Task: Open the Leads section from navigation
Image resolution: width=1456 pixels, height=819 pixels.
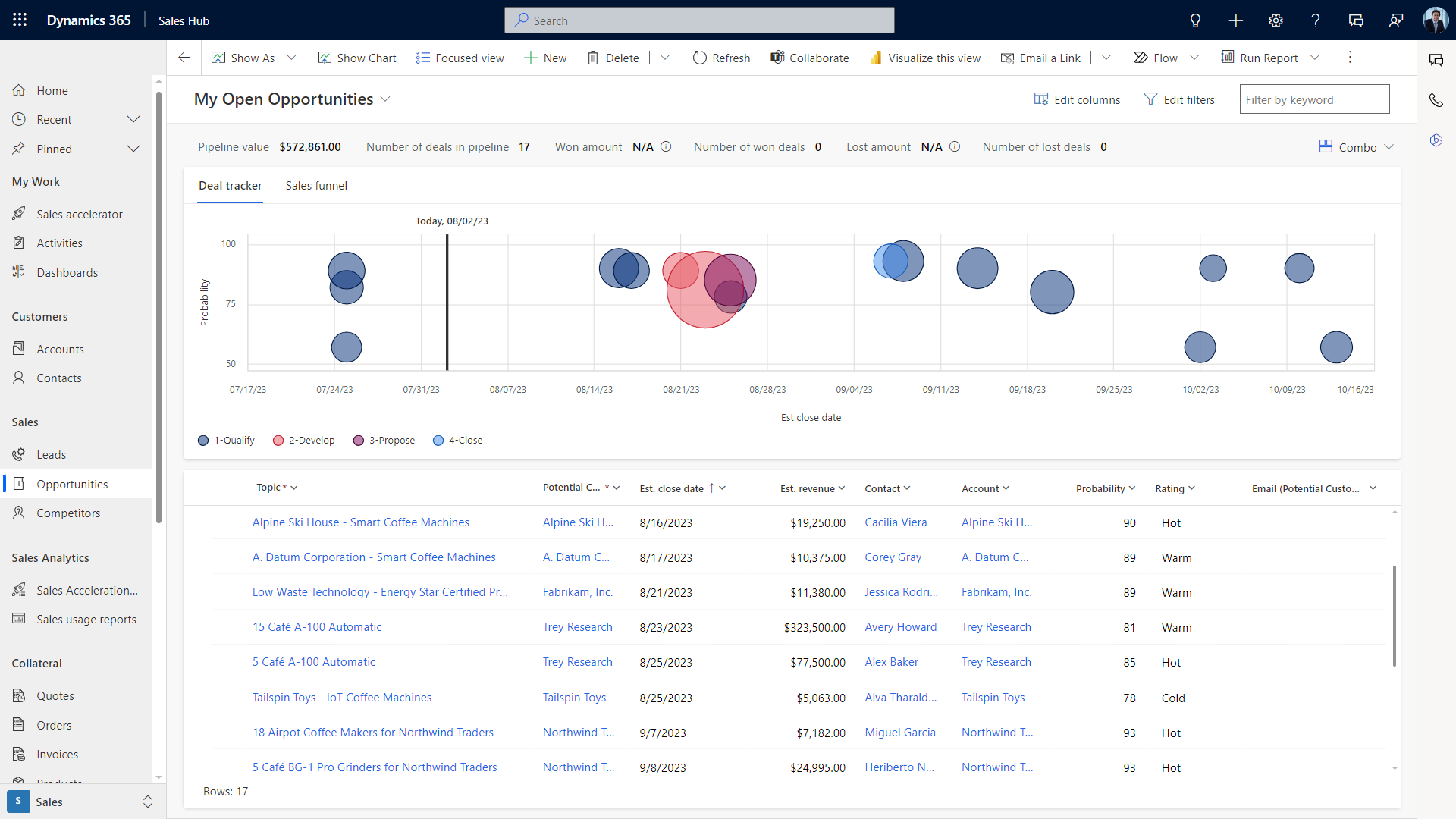Action: click(x=50, y=454)
